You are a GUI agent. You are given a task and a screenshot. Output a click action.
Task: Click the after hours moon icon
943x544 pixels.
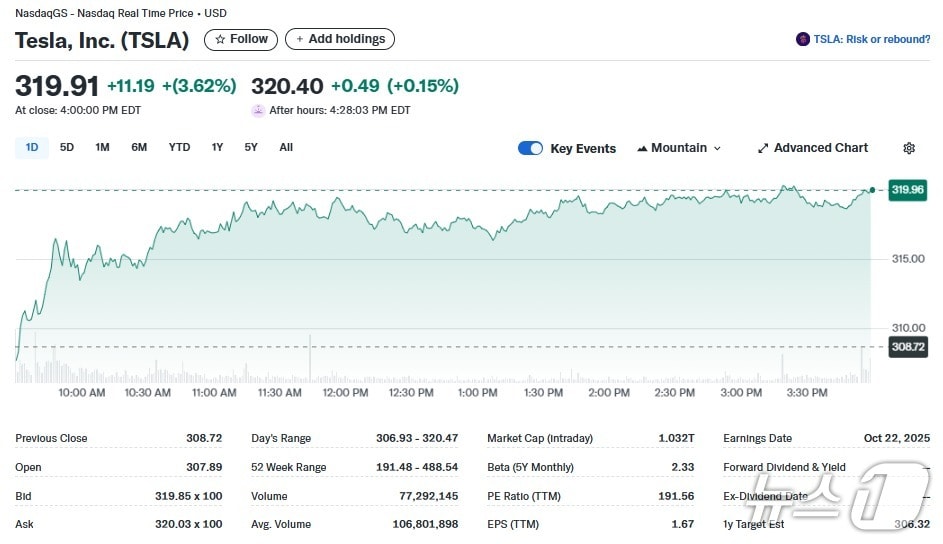258,110
